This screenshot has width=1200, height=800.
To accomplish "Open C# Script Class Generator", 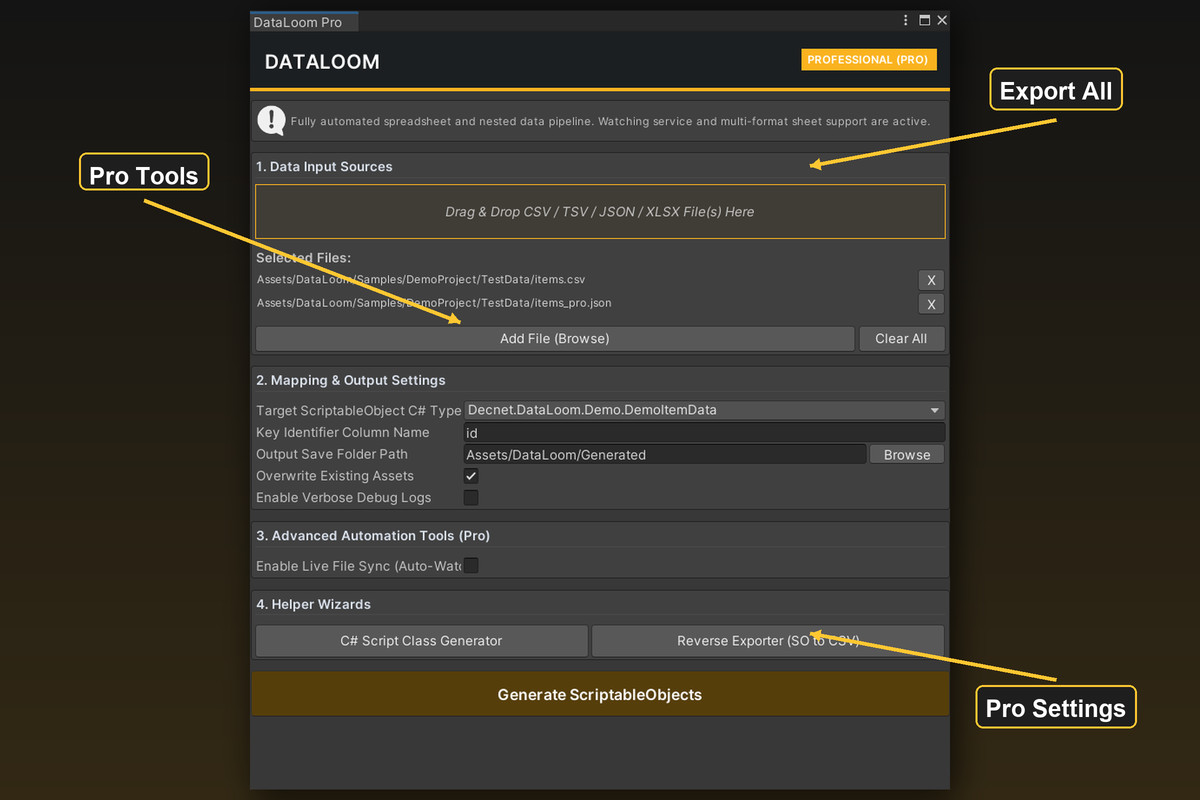I will (x=421, y=641).
